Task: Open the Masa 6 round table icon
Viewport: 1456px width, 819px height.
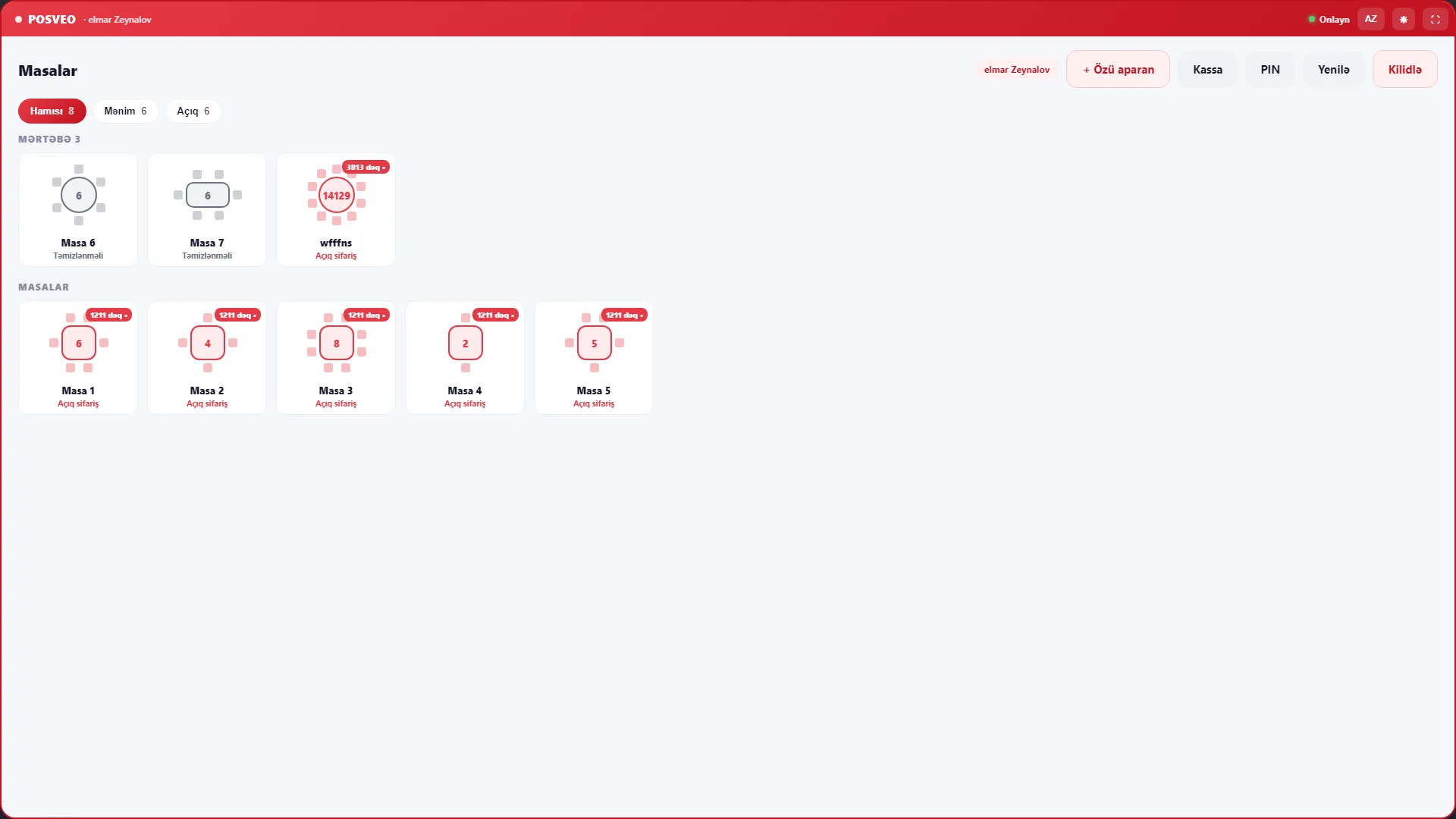Action: point(79,196)
